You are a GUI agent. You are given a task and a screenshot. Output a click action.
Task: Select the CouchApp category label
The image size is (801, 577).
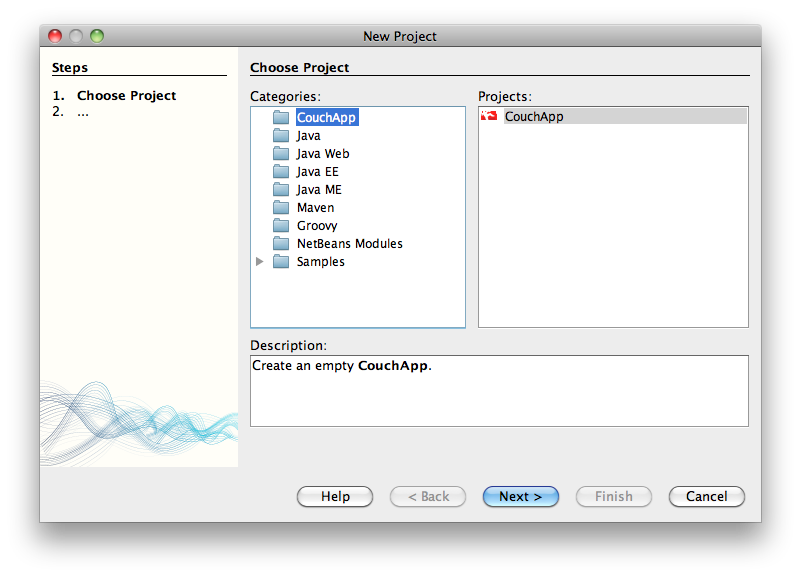pyautogui.click(x=326, y=117)
